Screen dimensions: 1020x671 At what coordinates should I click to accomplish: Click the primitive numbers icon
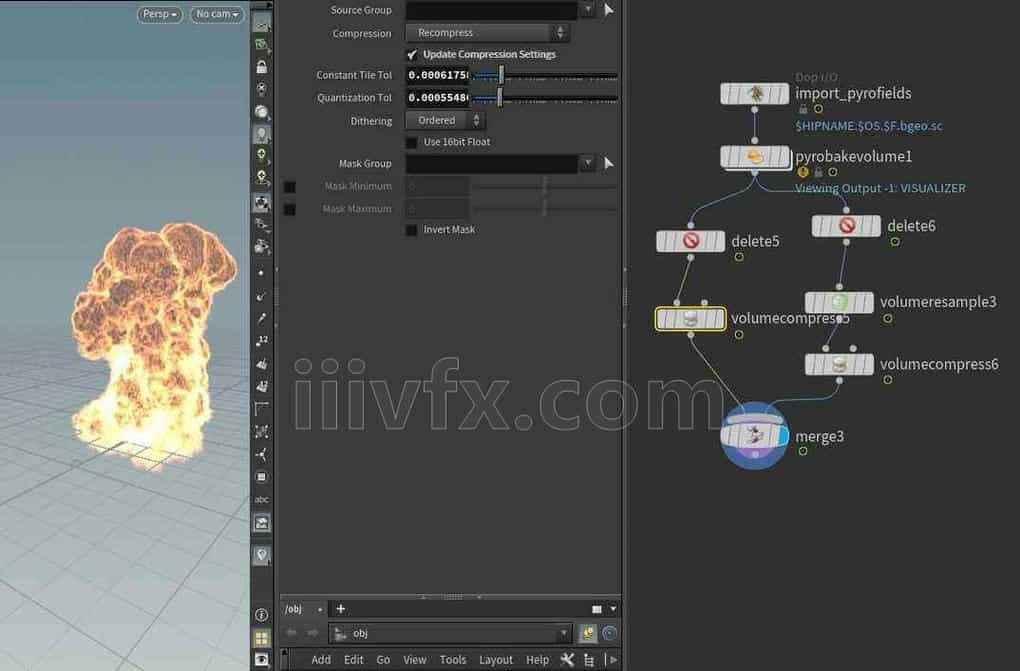pos(262,387)
